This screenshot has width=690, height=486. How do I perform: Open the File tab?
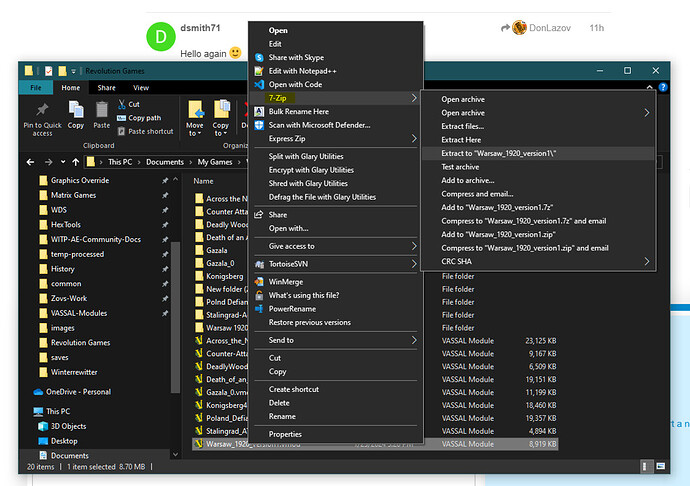(x=36, y=88)
